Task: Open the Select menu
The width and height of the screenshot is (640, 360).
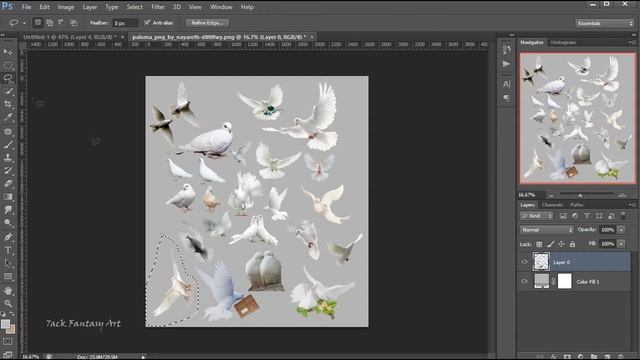Action: 134,7
